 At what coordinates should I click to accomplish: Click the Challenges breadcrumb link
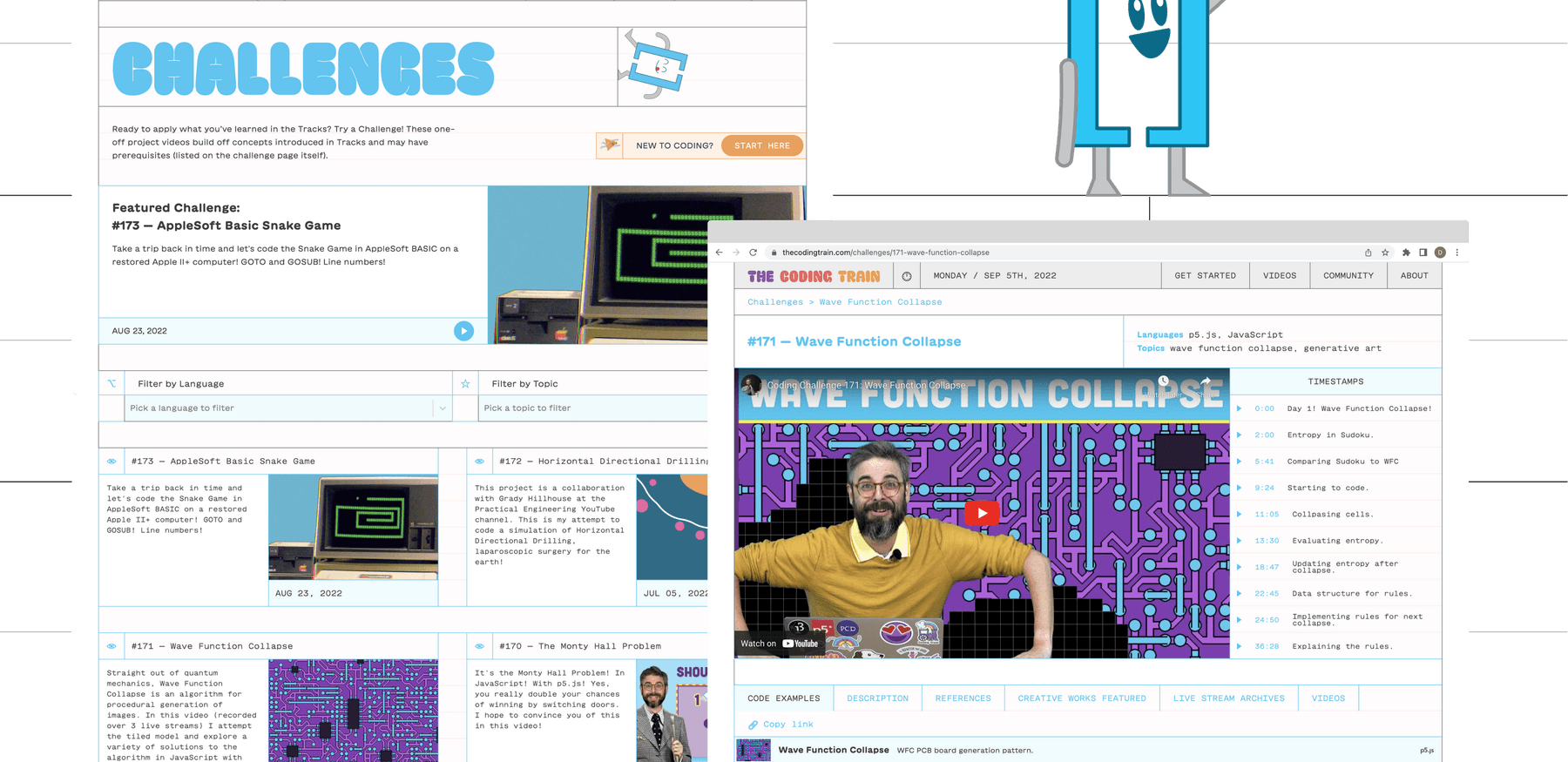(x=775, y=302)
